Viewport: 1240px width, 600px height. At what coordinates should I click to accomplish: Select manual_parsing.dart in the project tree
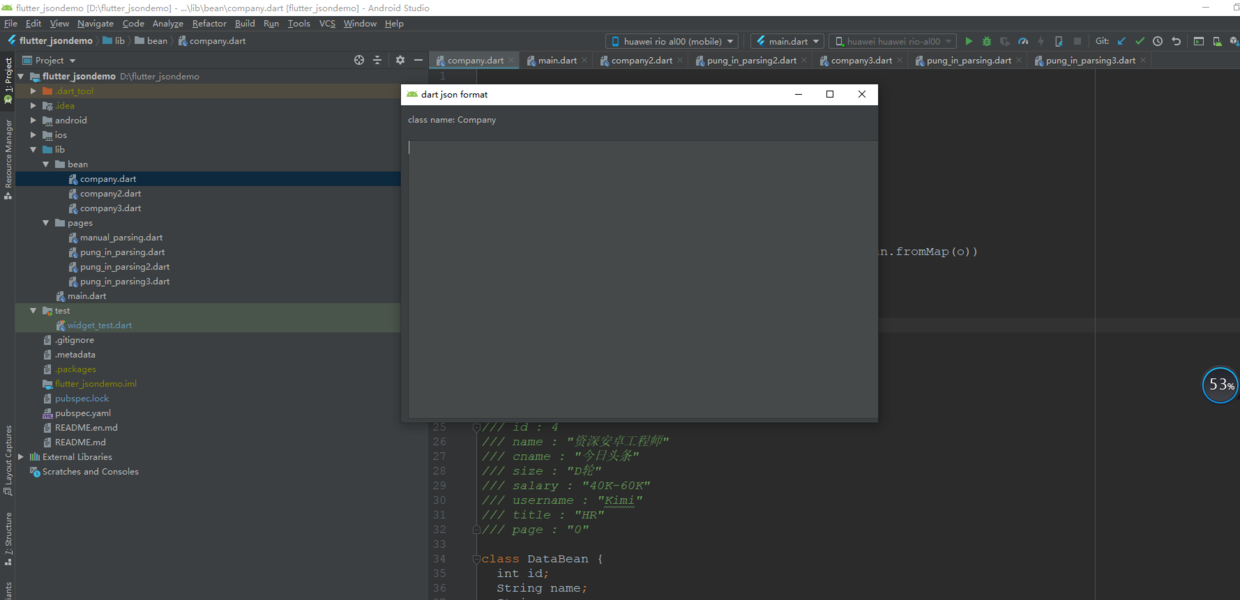pyautogui.click(x=121, y=238)
